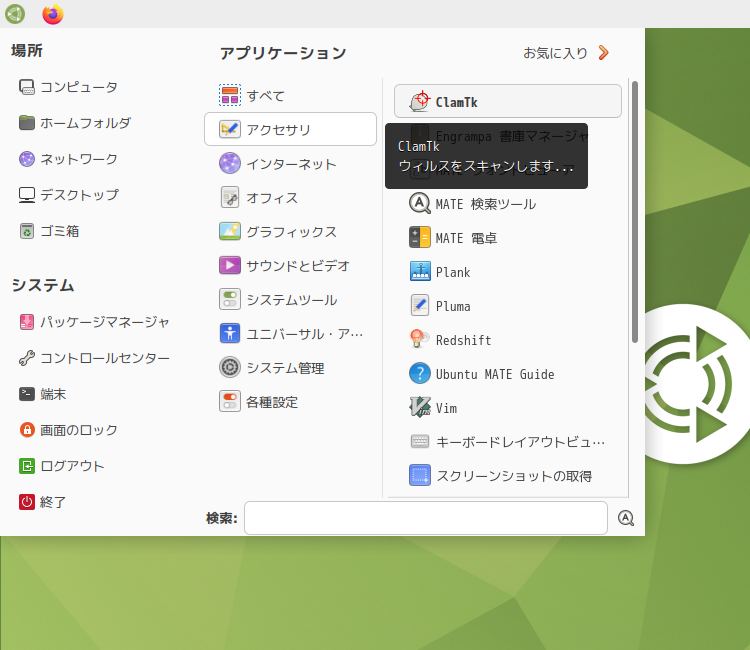Open デスクトップ place

tap(68, 195)
